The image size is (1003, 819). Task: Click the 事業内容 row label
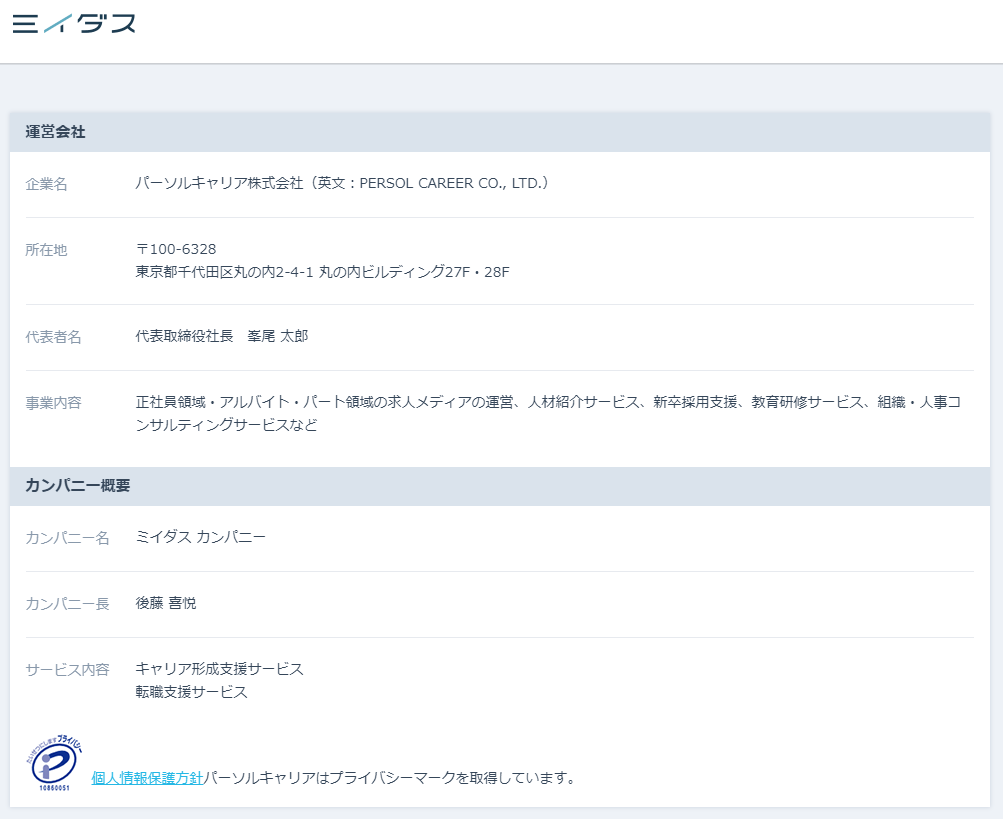[x=52, y=402]
